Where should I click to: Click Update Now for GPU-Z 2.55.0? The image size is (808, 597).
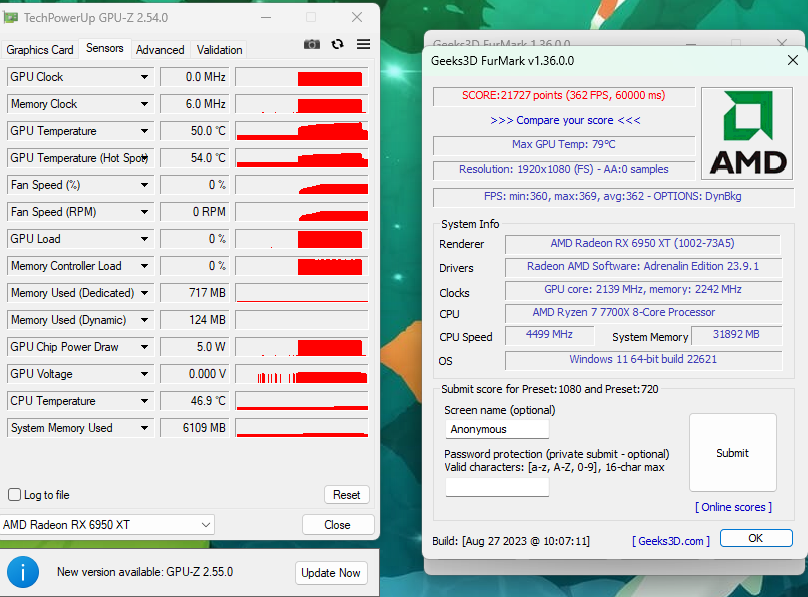[x=331, y=573]
